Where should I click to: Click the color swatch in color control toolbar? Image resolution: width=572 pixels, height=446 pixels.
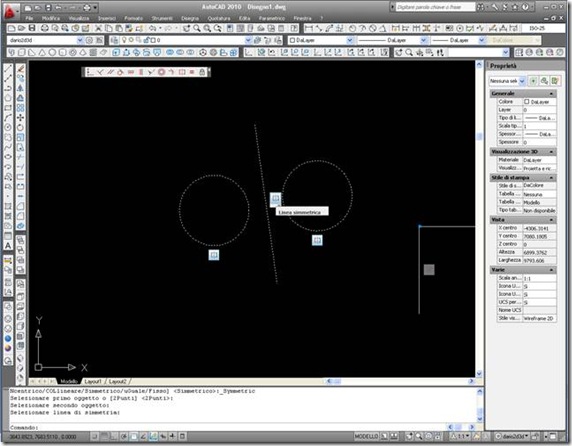coord(292,40)
